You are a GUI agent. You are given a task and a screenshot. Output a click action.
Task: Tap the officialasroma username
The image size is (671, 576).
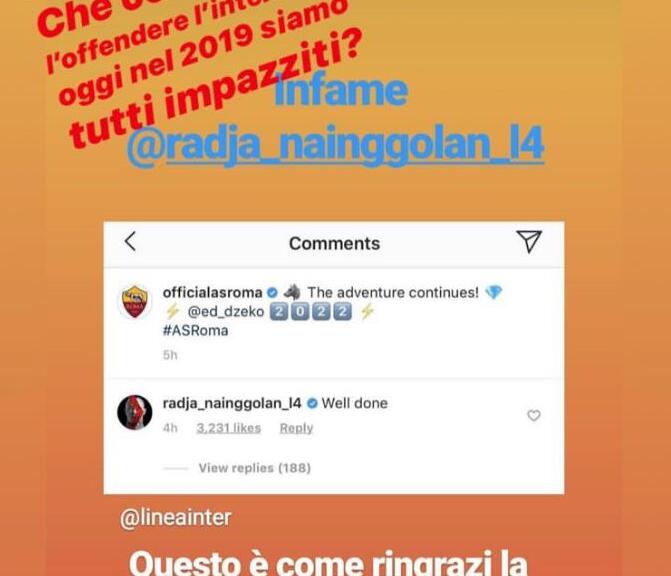click(x=212, y=293)
